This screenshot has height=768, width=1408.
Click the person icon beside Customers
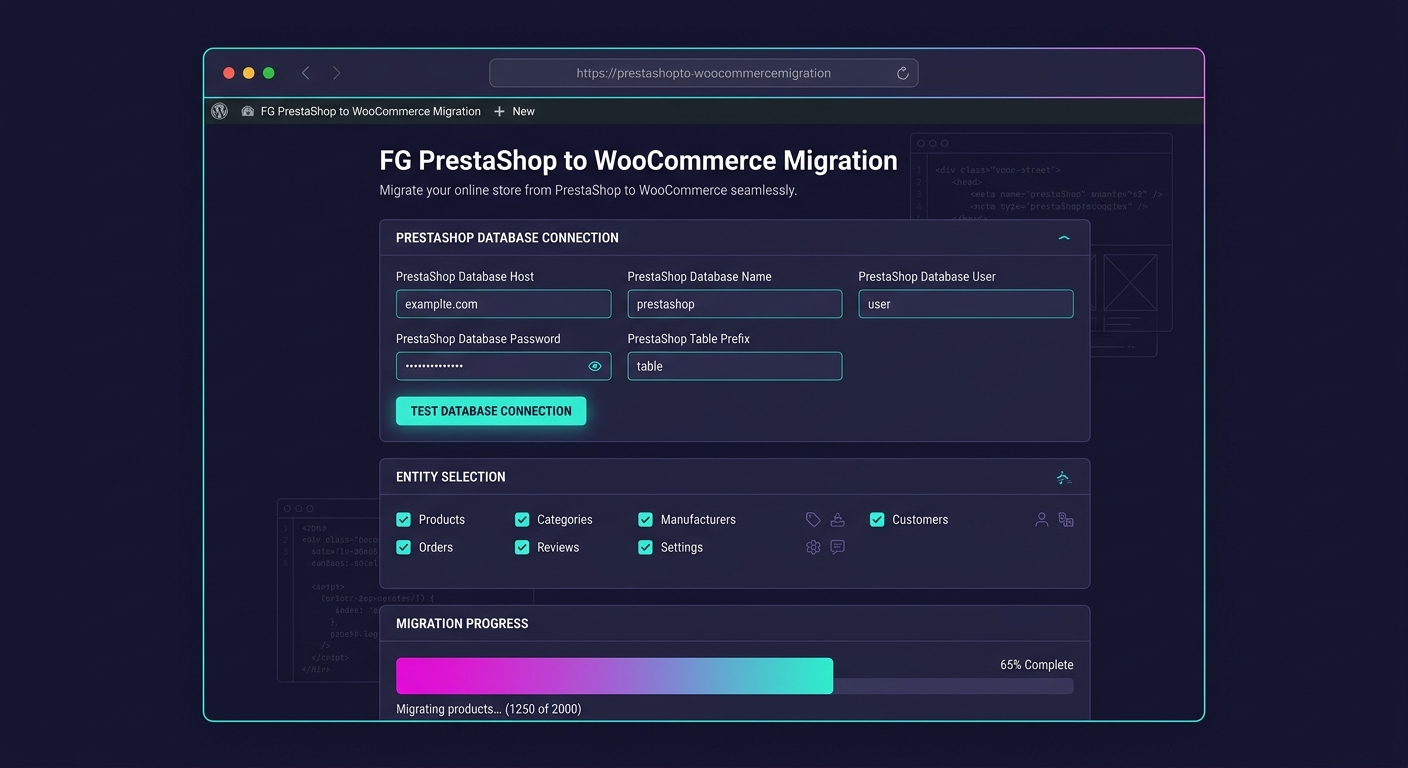(x=1042, y=520)
